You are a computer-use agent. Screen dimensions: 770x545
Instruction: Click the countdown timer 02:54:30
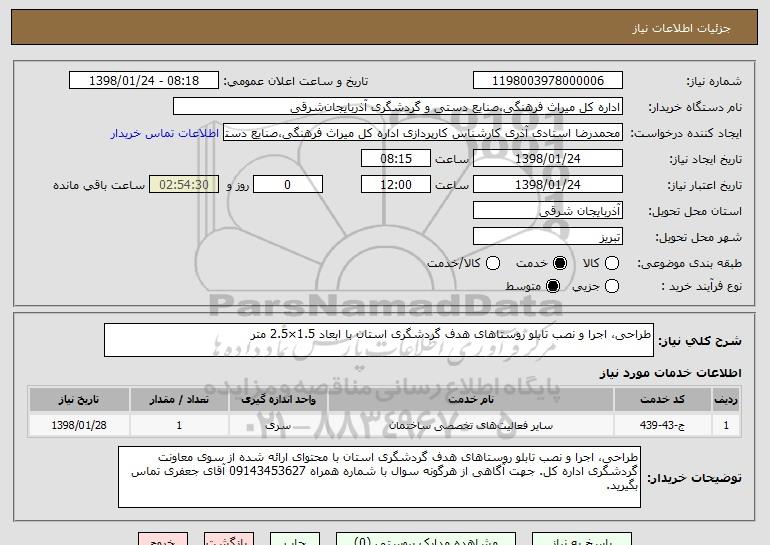pyautogui.click(x=184, y=185)
